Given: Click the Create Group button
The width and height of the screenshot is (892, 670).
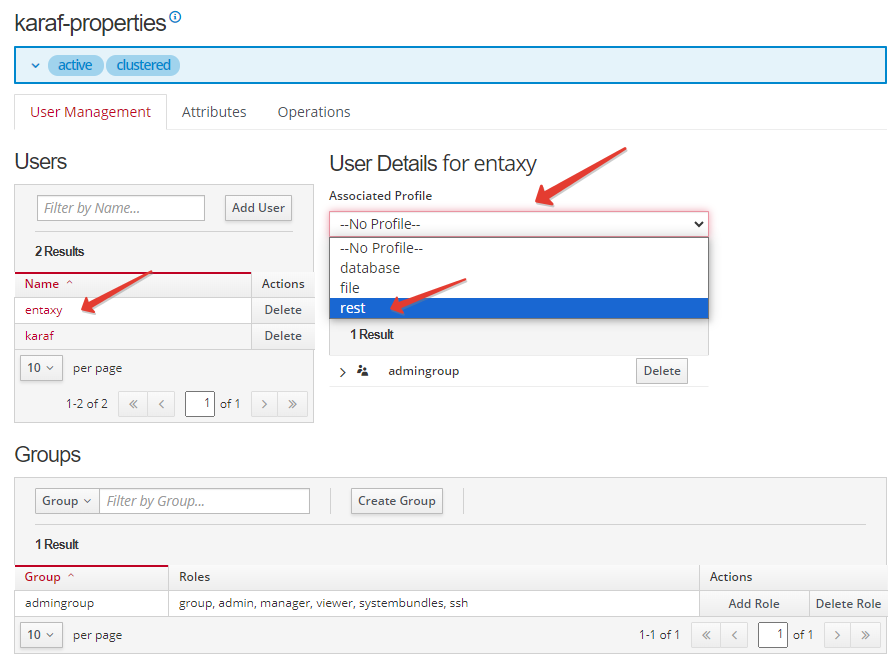Looking at the screenshot, I should (396, 501).
